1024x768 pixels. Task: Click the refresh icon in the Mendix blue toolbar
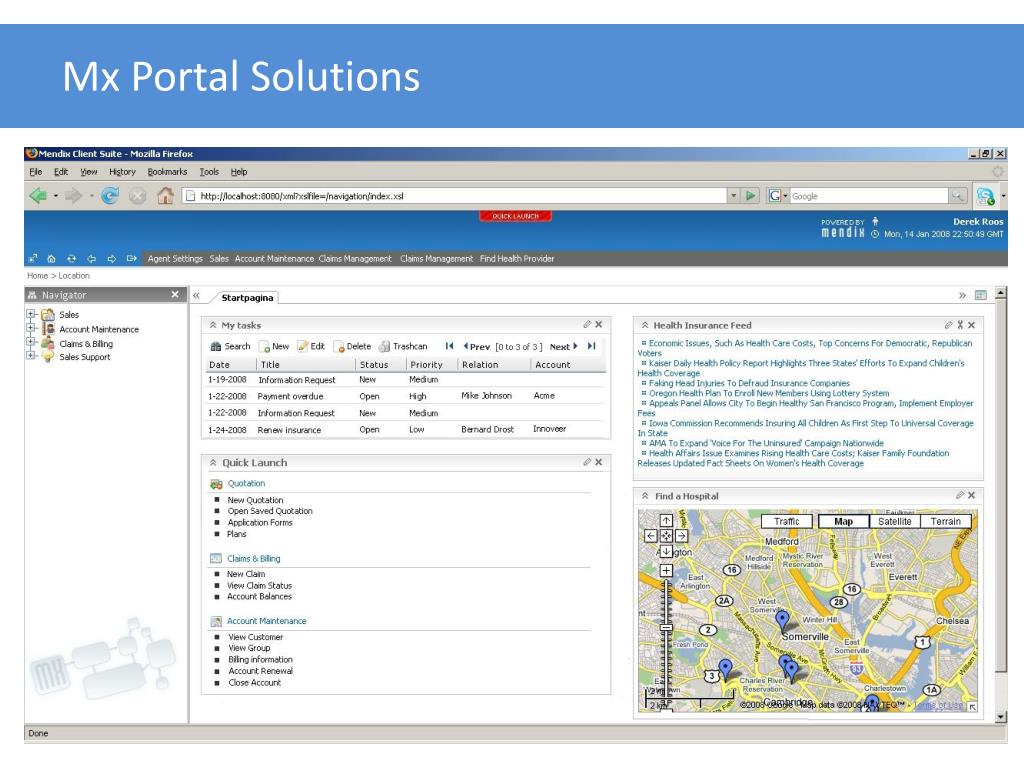pyautogui.click(x=71, y=259)
